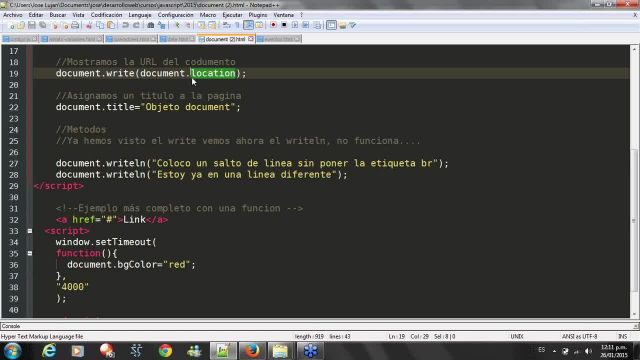Toggle word wrap toolbar icon
Screen dimensions: 640x360
226,25
